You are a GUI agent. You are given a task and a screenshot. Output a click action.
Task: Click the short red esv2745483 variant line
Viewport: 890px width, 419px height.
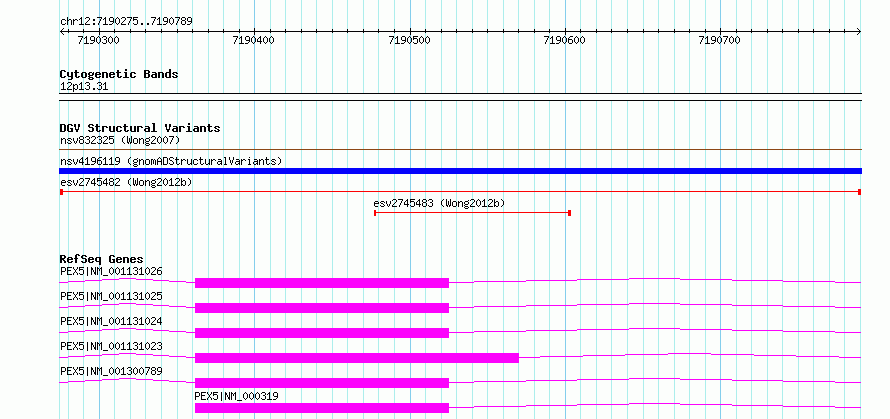(x=472, y=213)
